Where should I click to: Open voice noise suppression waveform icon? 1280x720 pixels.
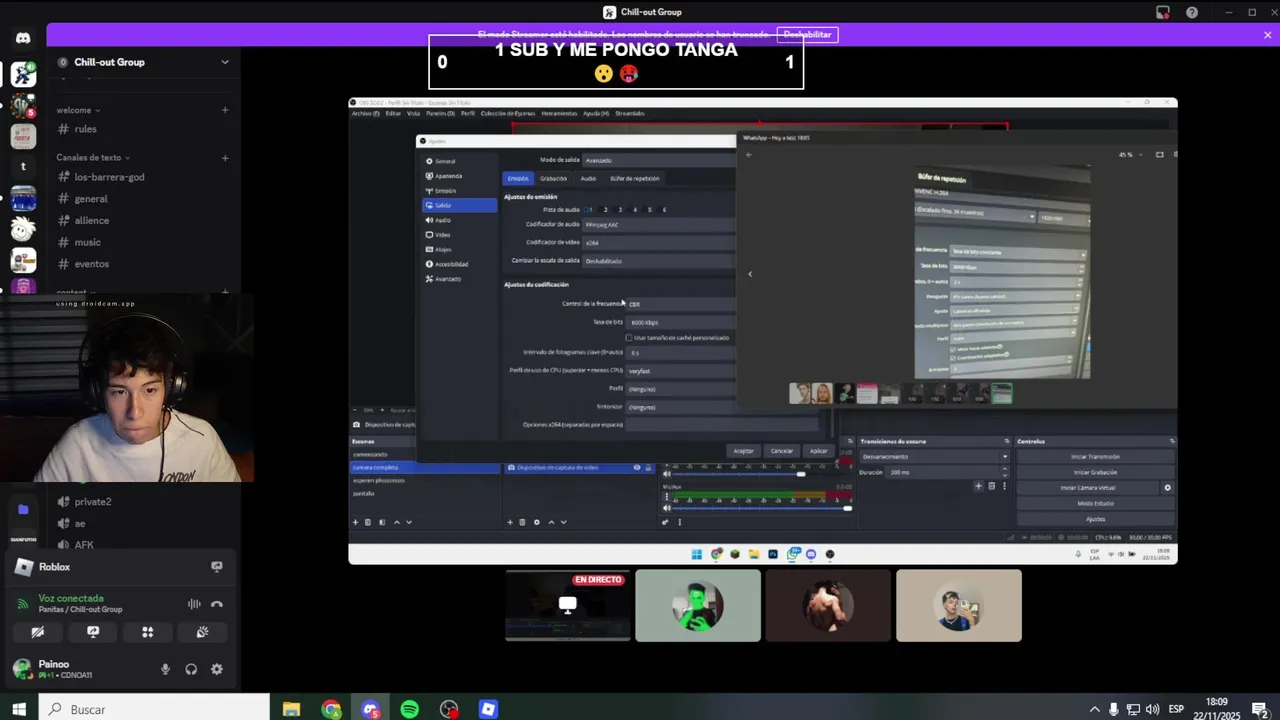194,604
